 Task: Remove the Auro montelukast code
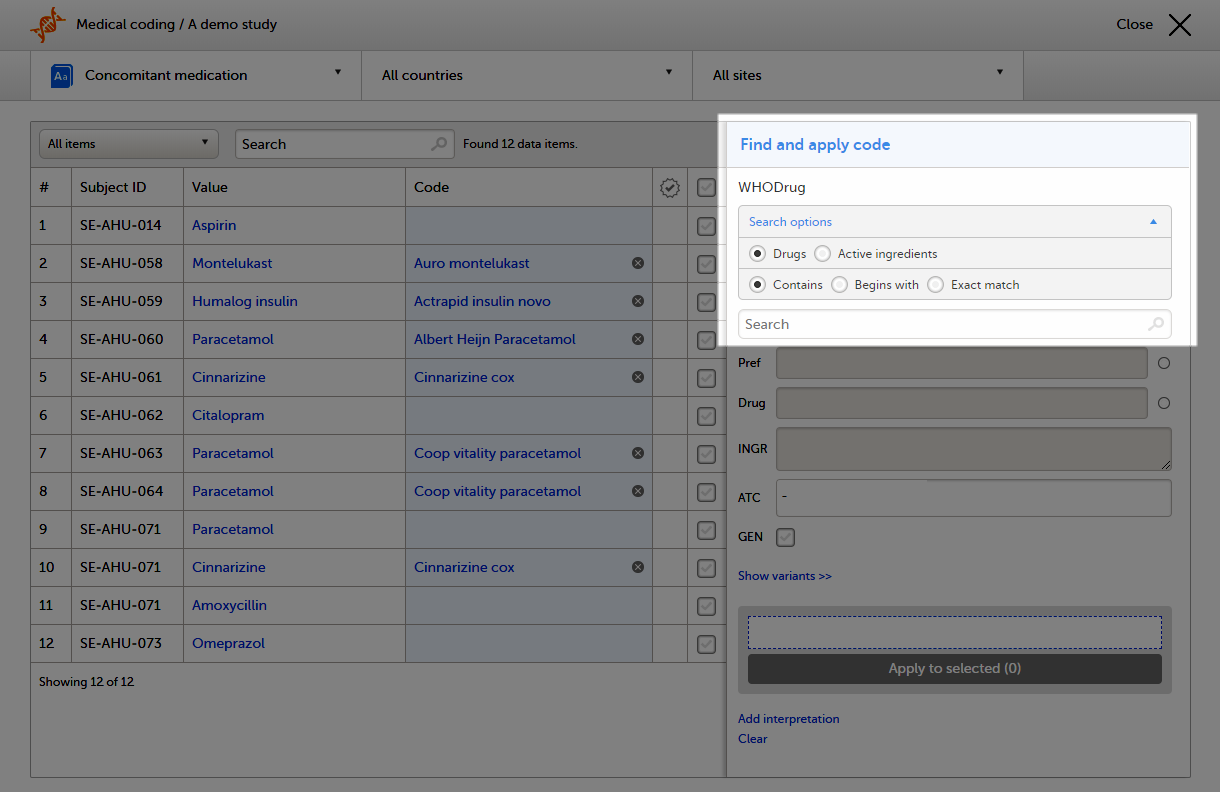[x=637, y=263]
